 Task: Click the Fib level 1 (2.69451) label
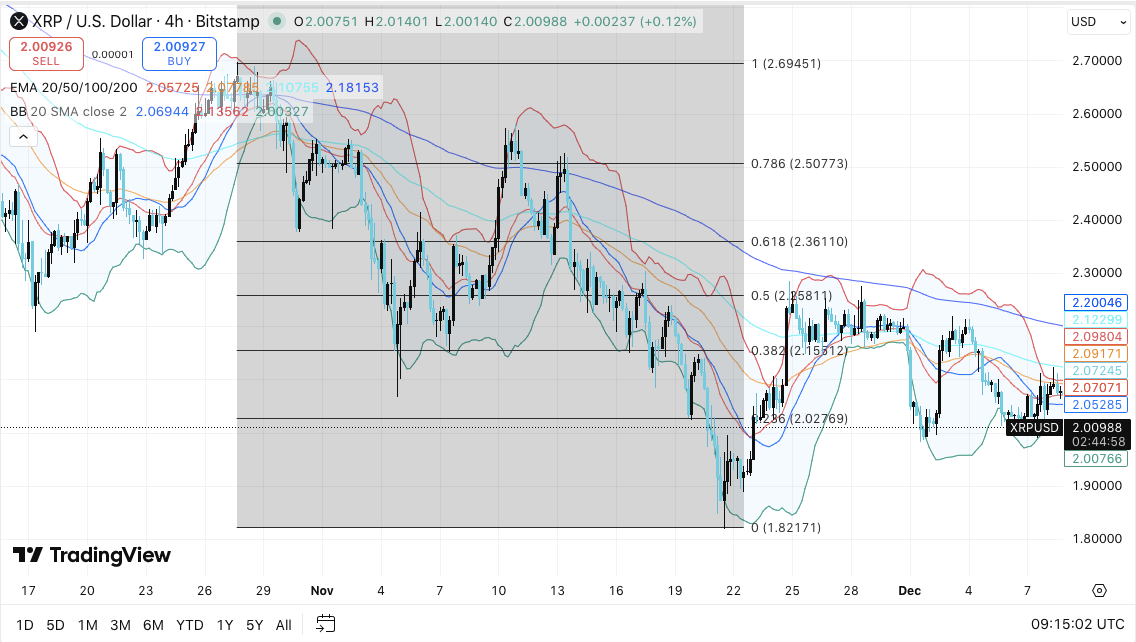tap(786, 64)
